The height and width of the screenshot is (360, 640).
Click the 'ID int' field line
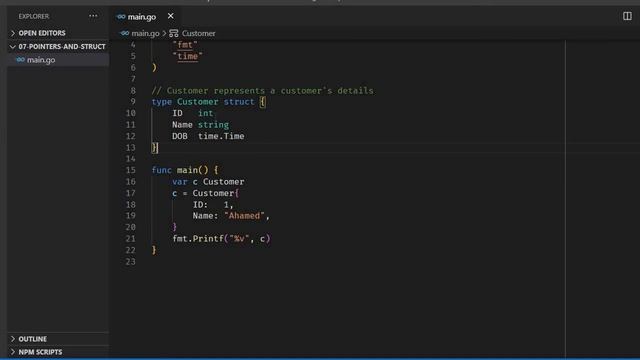click(192, 113)
